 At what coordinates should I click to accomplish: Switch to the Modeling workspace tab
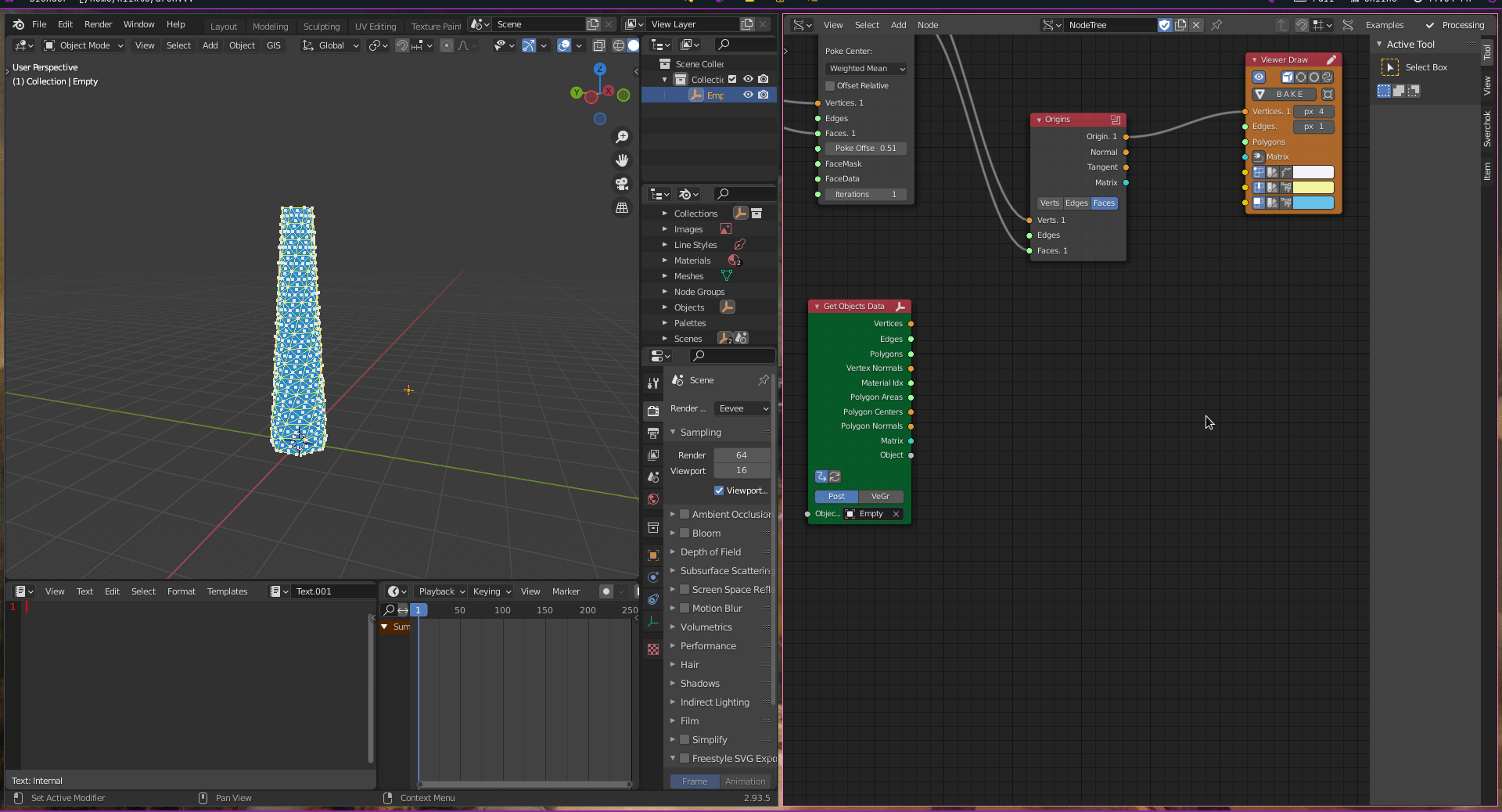tap(270, 26)
